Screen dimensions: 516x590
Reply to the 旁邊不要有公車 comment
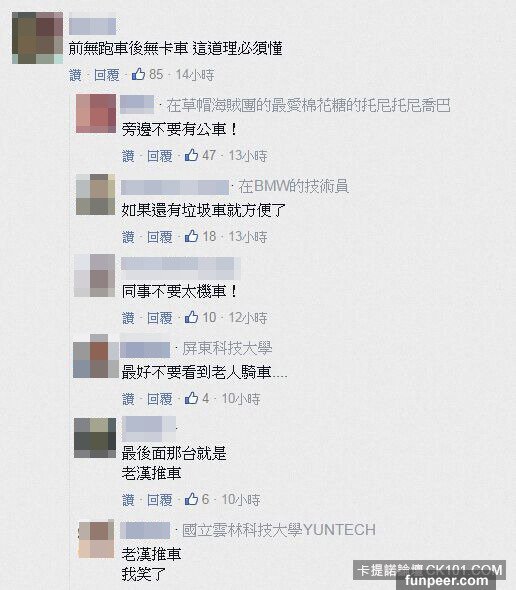160,155
